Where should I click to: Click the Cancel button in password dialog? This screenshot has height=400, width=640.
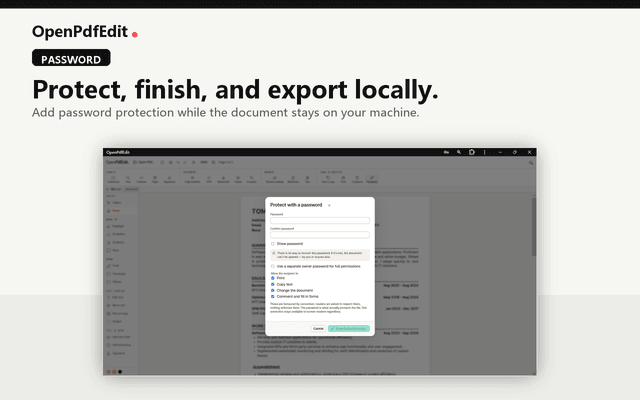(x=318, y=329)
